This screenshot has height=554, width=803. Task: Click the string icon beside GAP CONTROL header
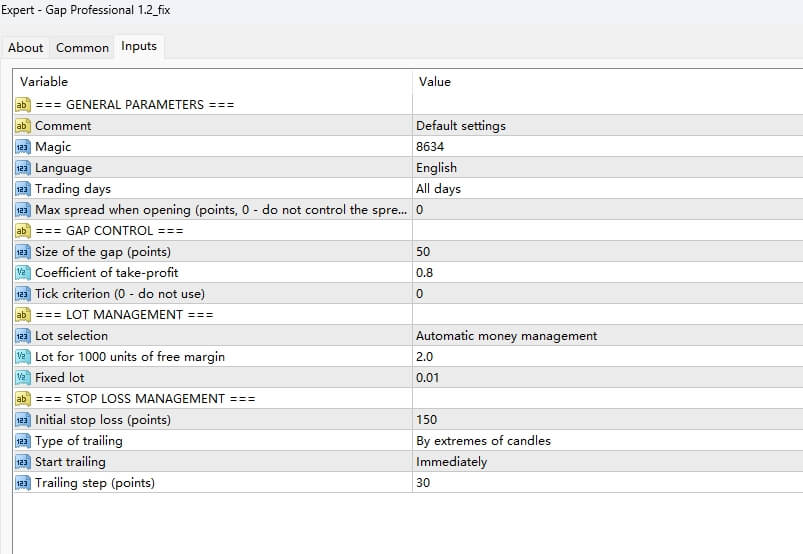coord(23,231)
